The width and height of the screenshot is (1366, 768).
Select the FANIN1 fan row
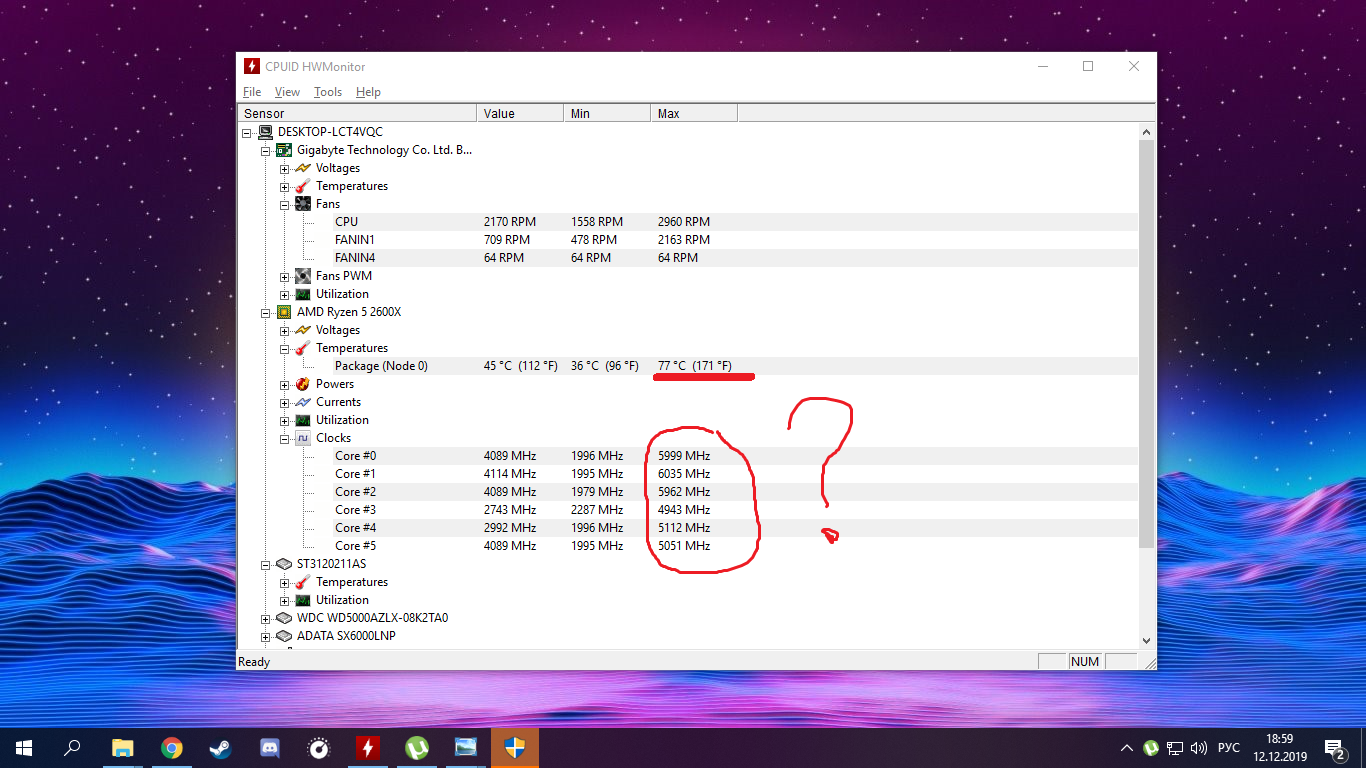coord(735,240)
